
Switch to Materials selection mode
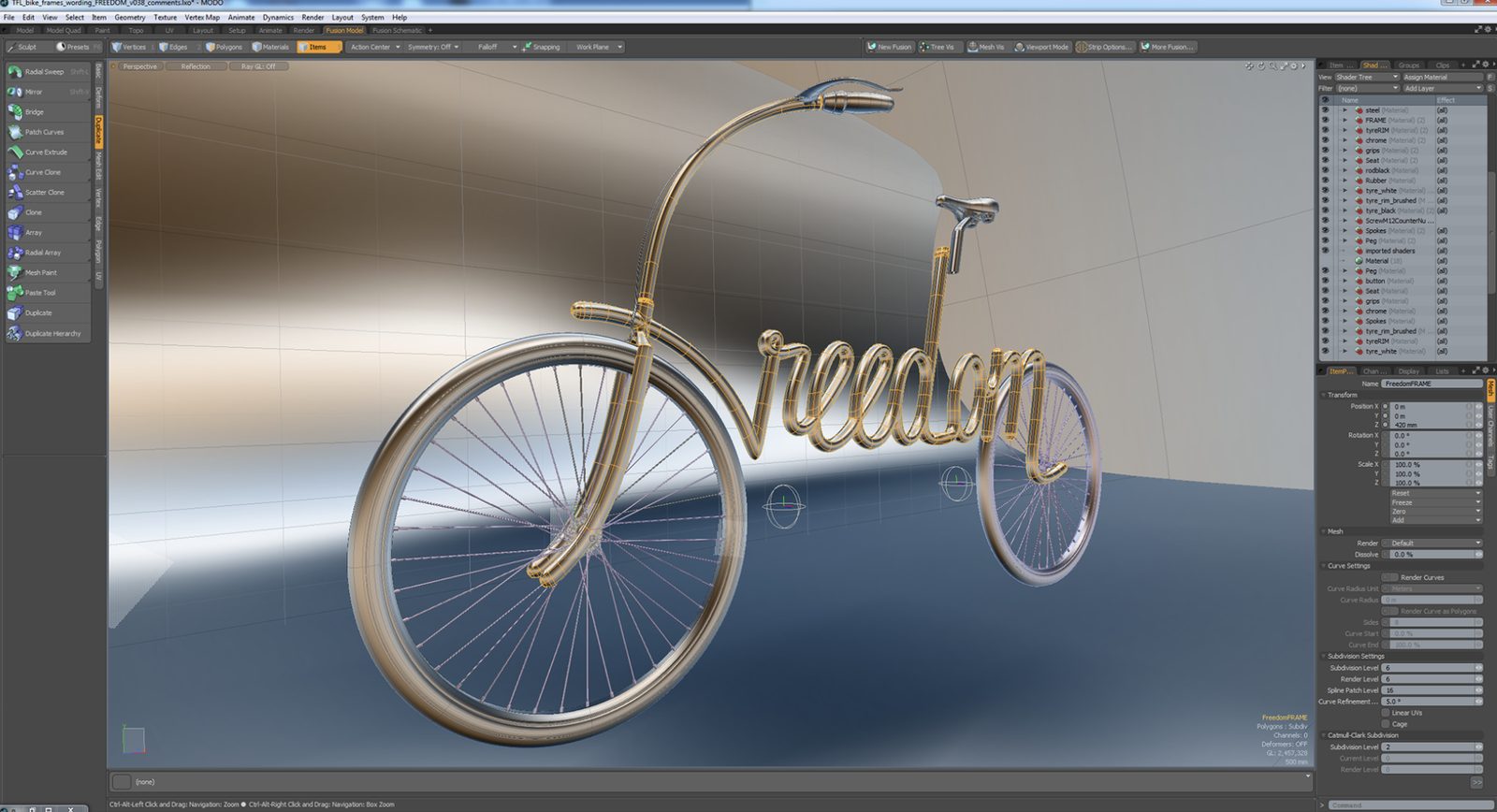[270, 47]
